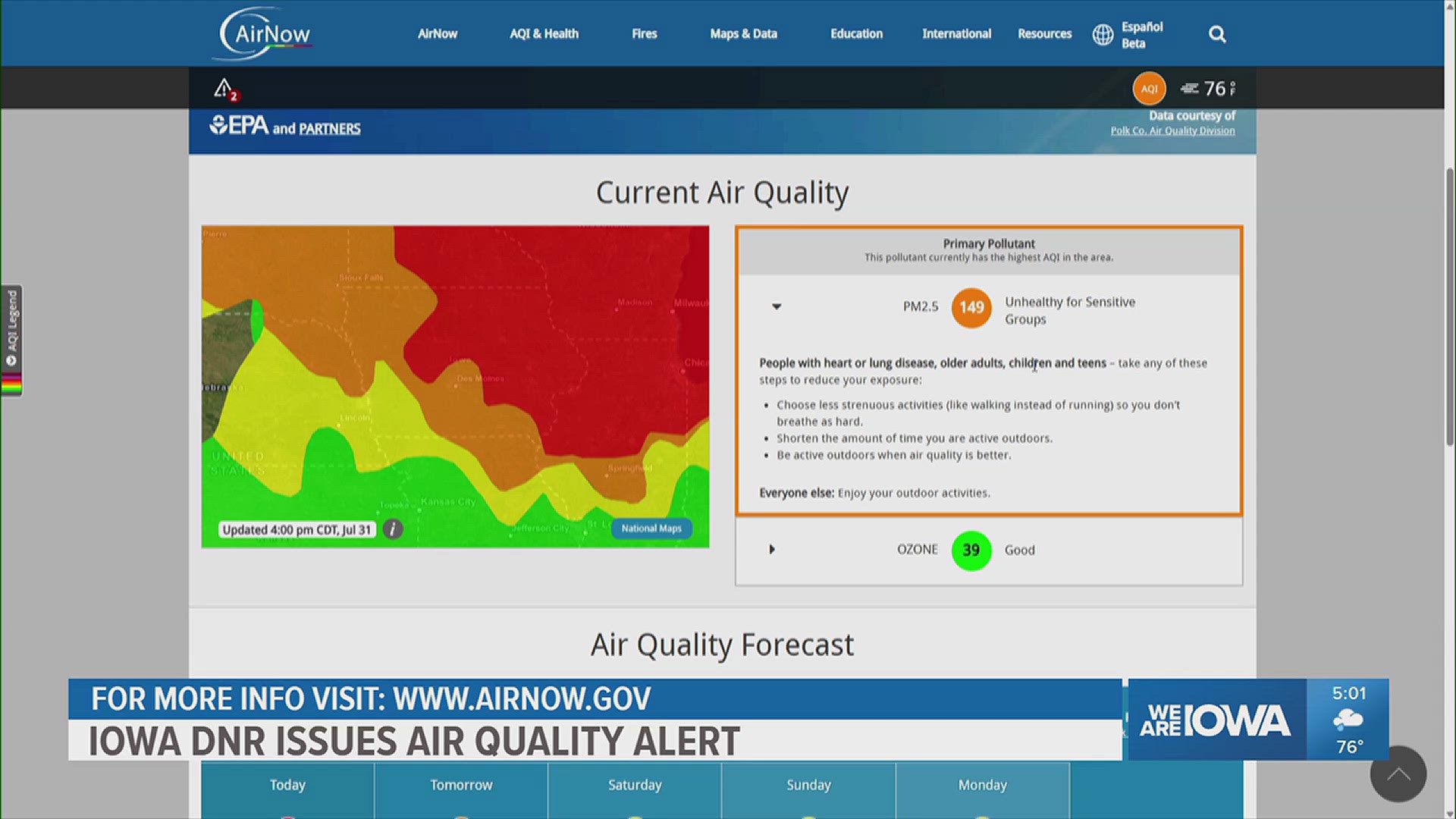Open the PARTNERS link
The width and height of the screenshot is (1456, 819).
point(329,129)
